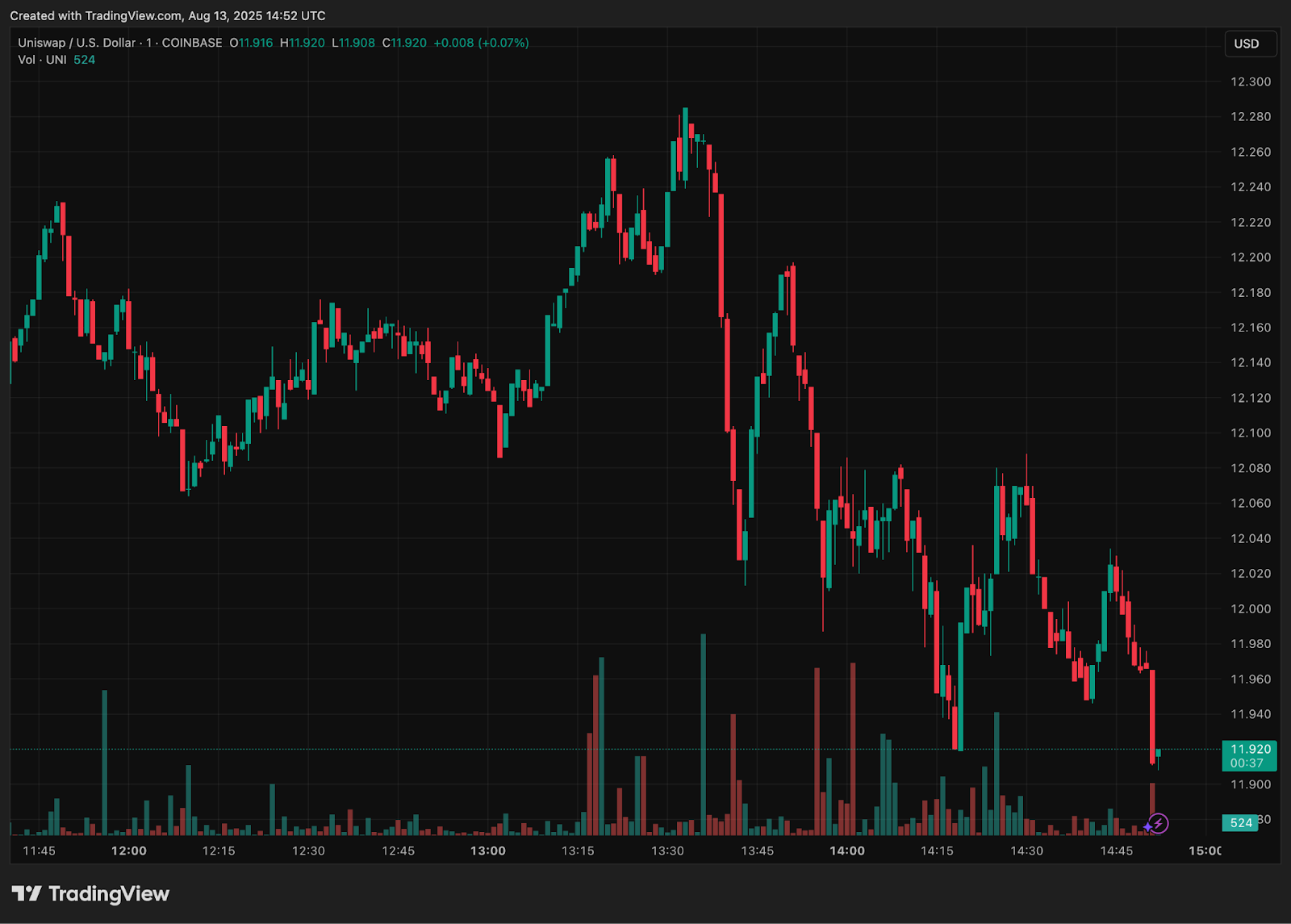Viewport: 1291px width, 924px height.
Task: Click the Created with TradingView.com caption
Action: point(168,15)
